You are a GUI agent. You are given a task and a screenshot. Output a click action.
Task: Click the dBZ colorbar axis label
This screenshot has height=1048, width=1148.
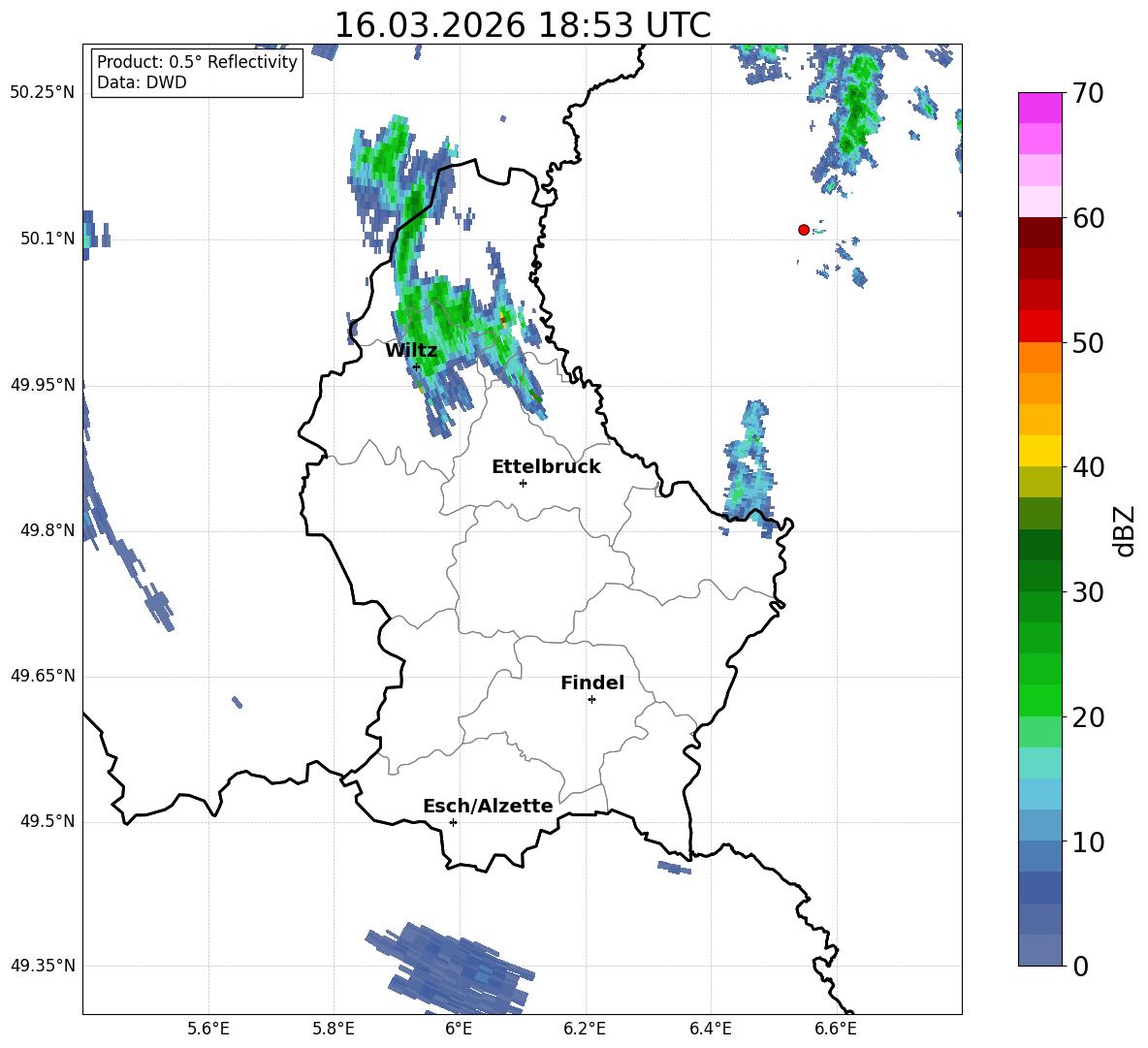pos(1124,530)
